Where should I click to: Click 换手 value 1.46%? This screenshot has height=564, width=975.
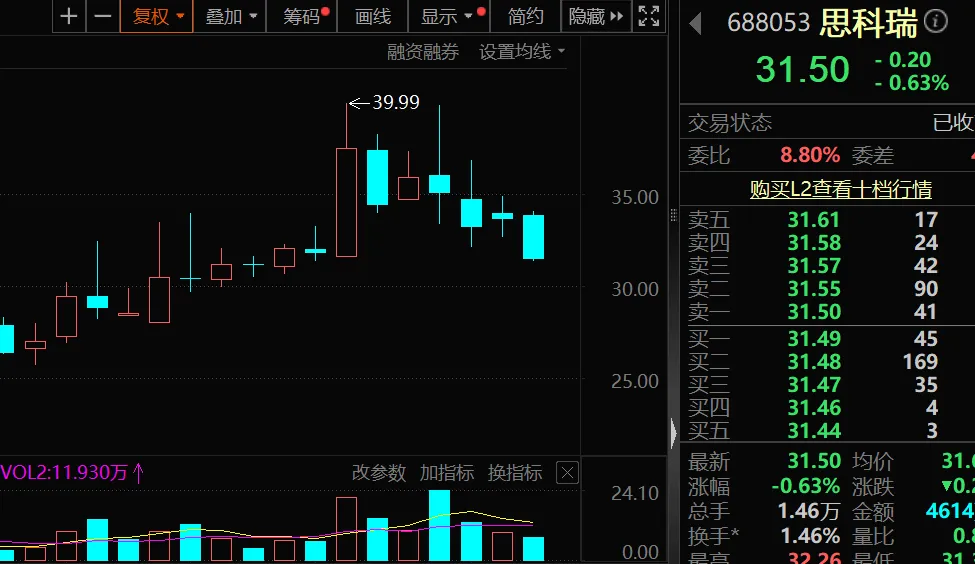[x=811, y=535]
